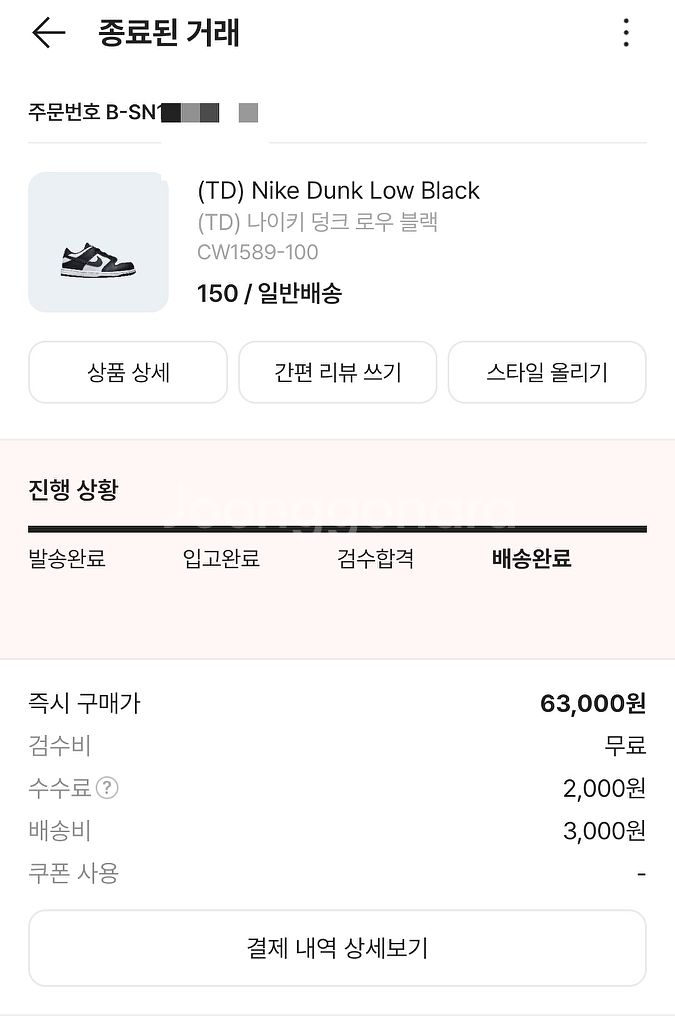Open the three-dot more options menu
675x1024 pixels.
tap(626, 33)
